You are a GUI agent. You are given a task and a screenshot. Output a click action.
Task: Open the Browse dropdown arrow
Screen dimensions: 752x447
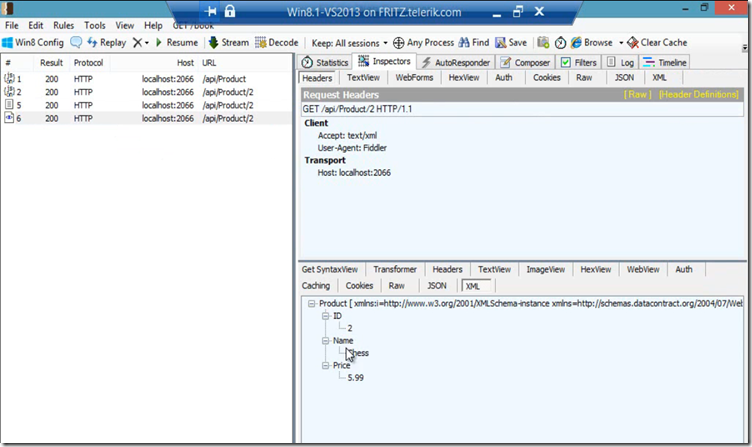coord(621,43)
